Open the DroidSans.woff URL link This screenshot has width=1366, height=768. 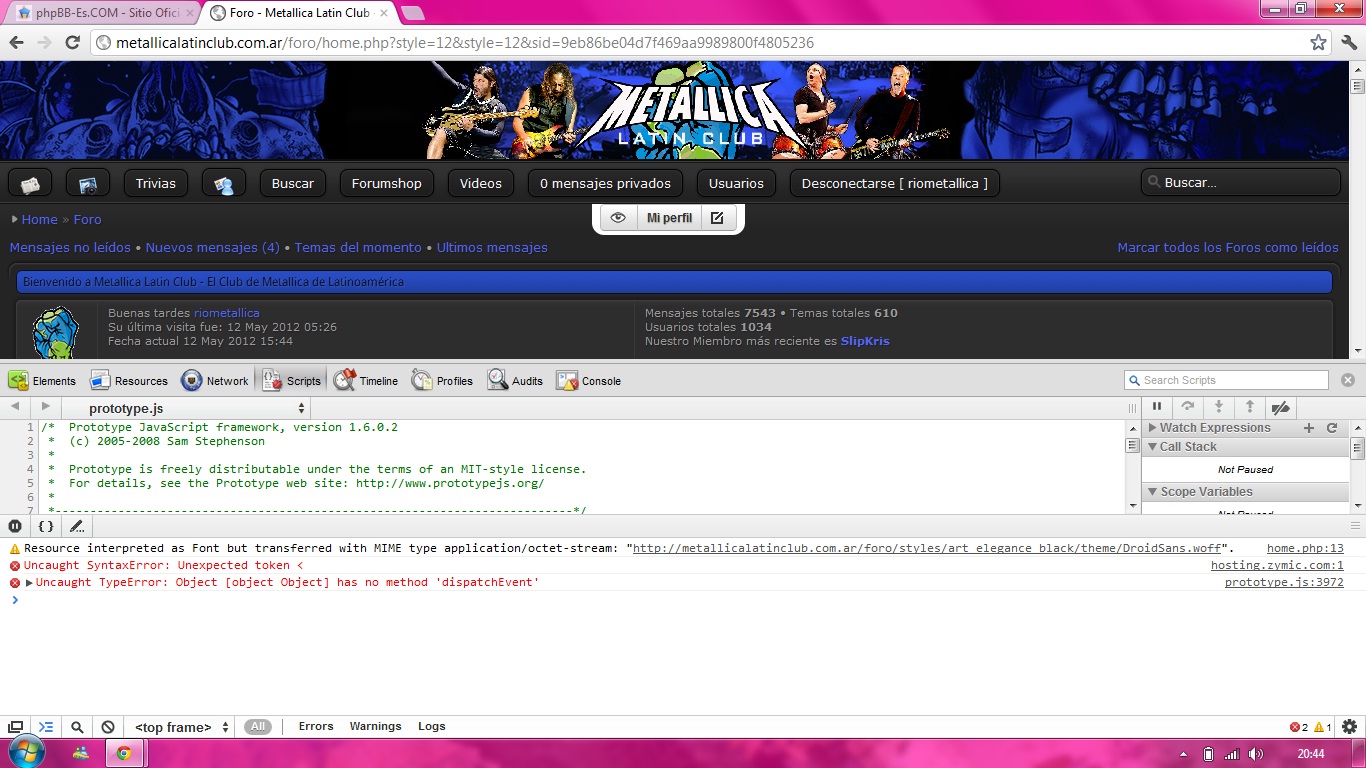click(x=929, y=548)
